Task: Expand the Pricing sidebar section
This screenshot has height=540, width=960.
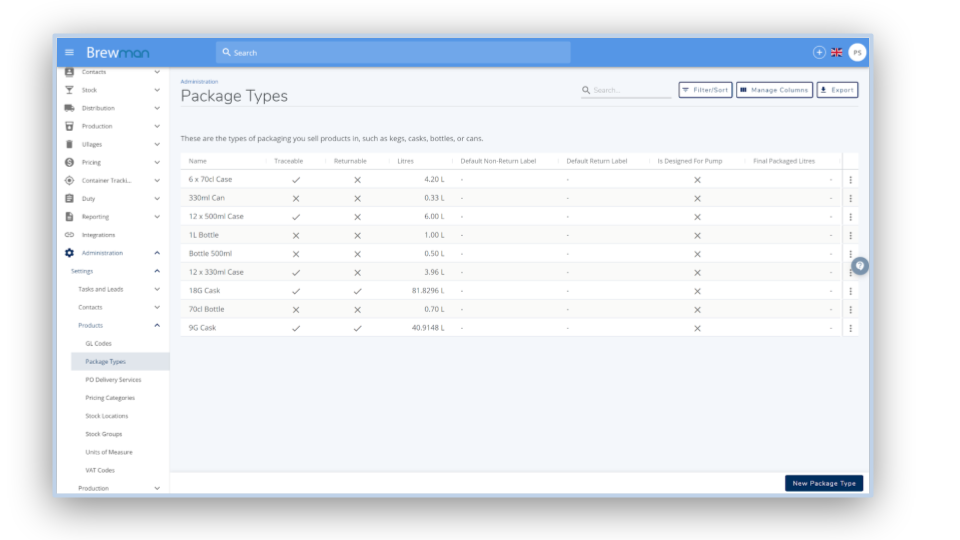Action: [157, 162]
